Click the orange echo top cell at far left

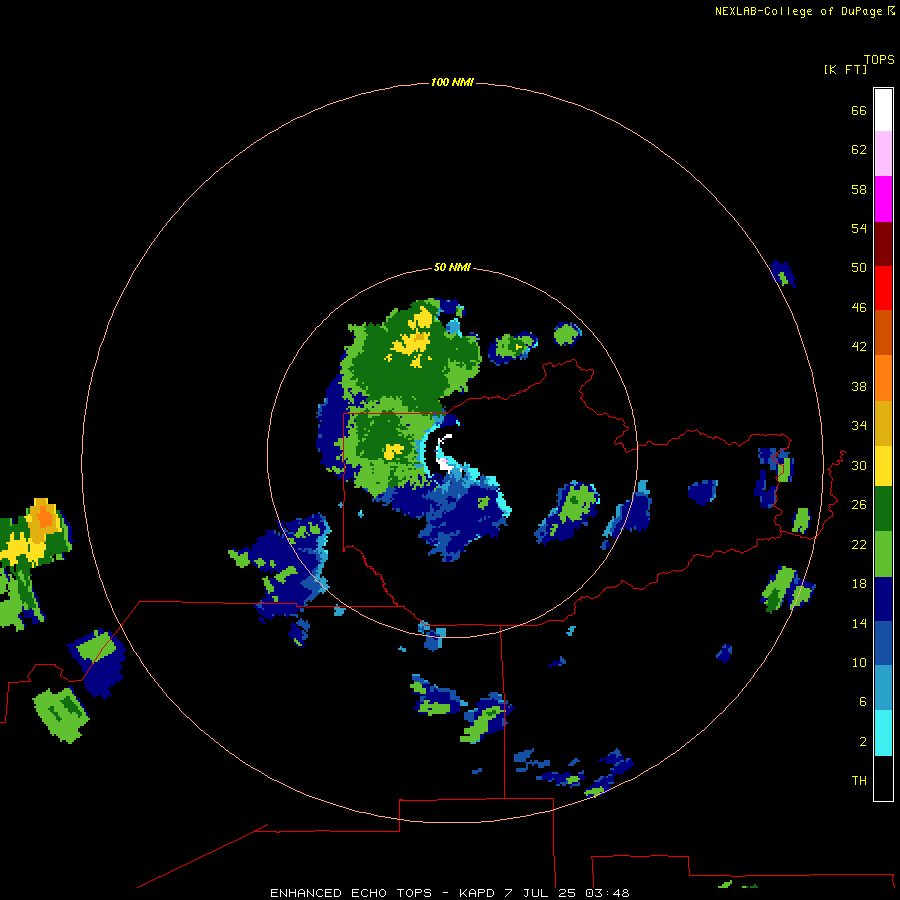tap(44, 518)
